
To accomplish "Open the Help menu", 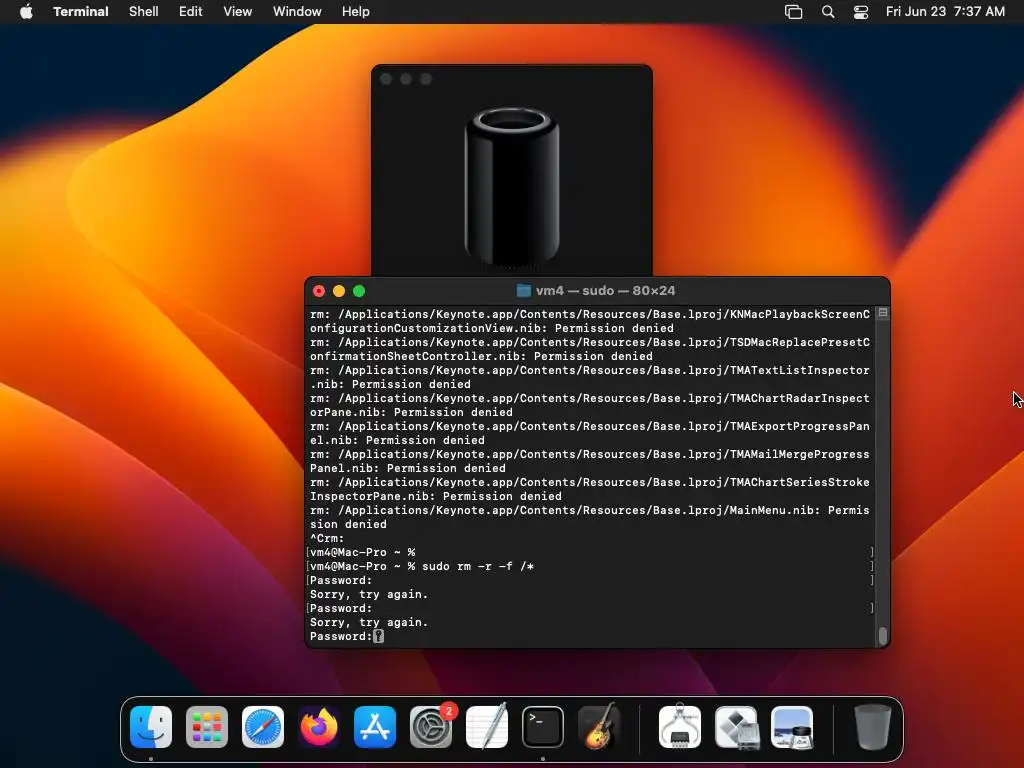I will (356, 12).
